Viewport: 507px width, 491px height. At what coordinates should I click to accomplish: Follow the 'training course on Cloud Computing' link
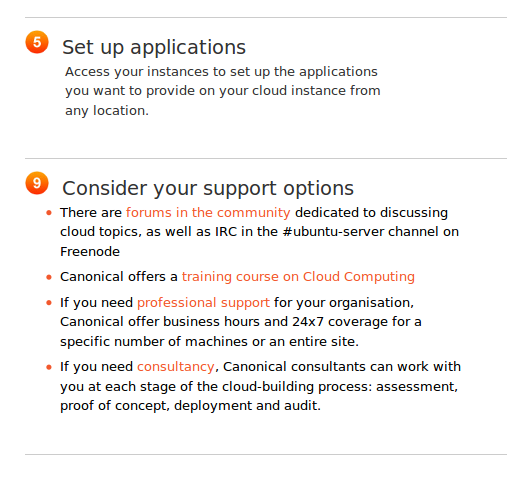pos(298,277)
